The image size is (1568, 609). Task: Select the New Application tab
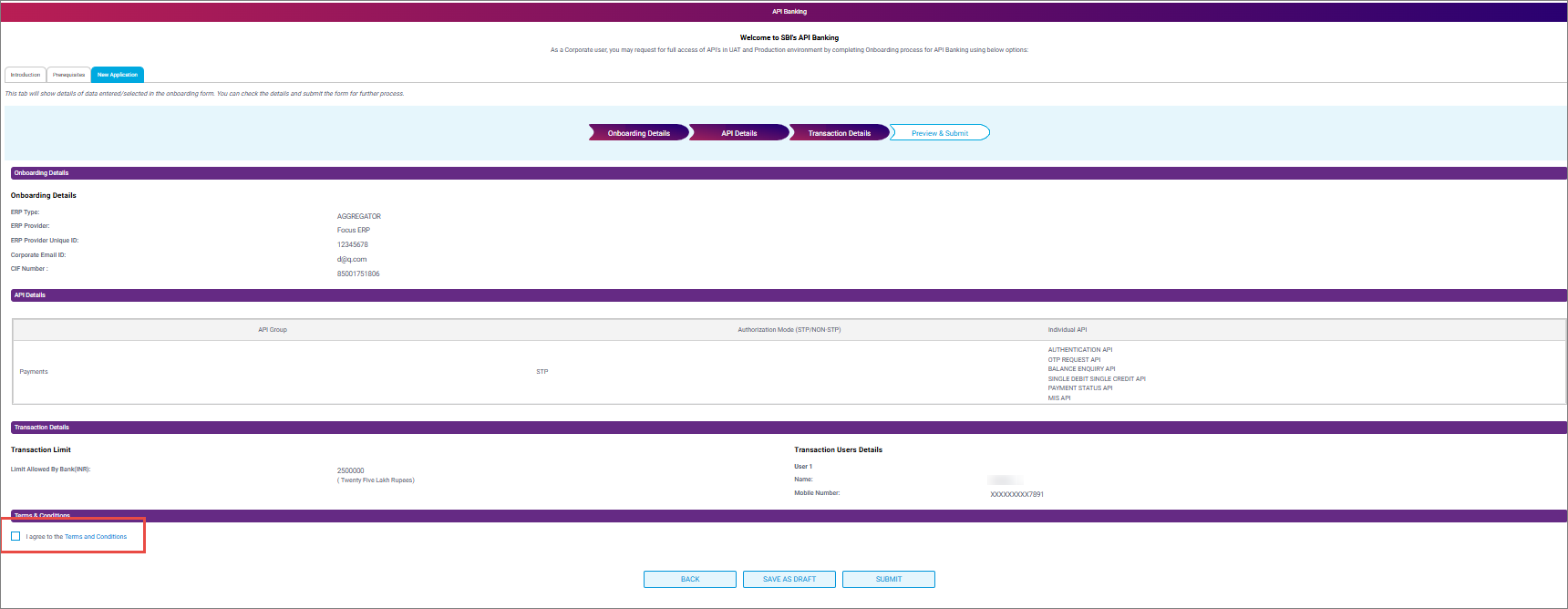click(x=118, y=75)
